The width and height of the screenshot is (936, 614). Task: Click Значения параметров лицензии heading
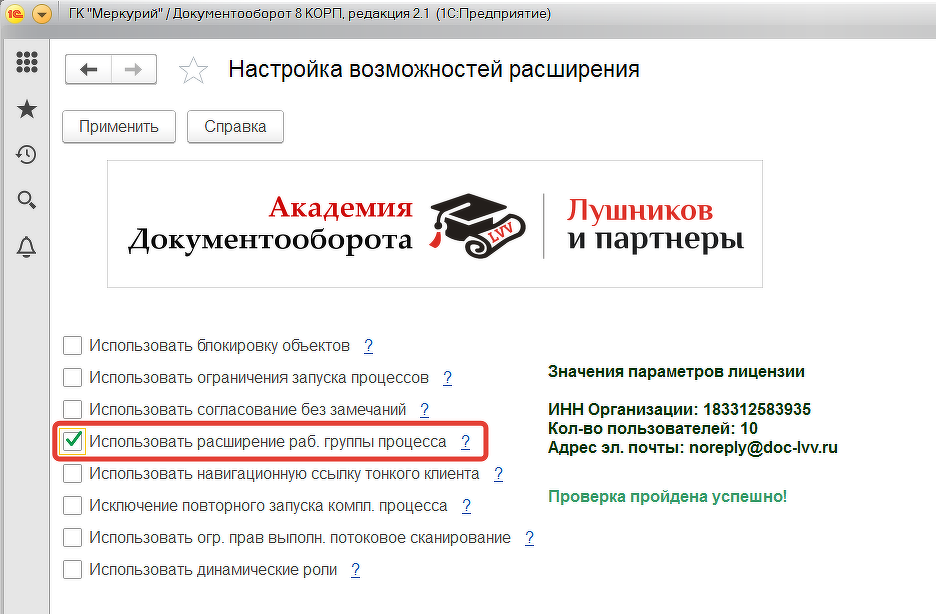[x=676, y=372]
